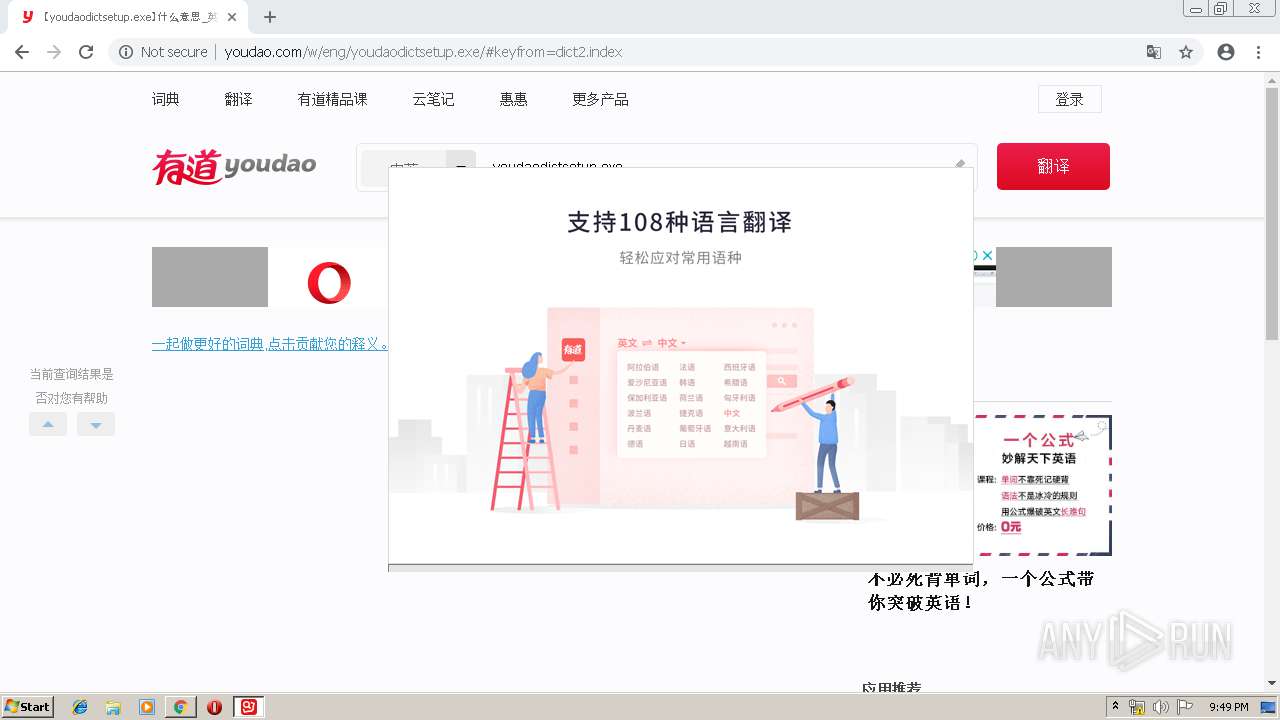Viewport: 1280px width, 720px height.
Task: Open a new browser tab
Action: [270, 17]
